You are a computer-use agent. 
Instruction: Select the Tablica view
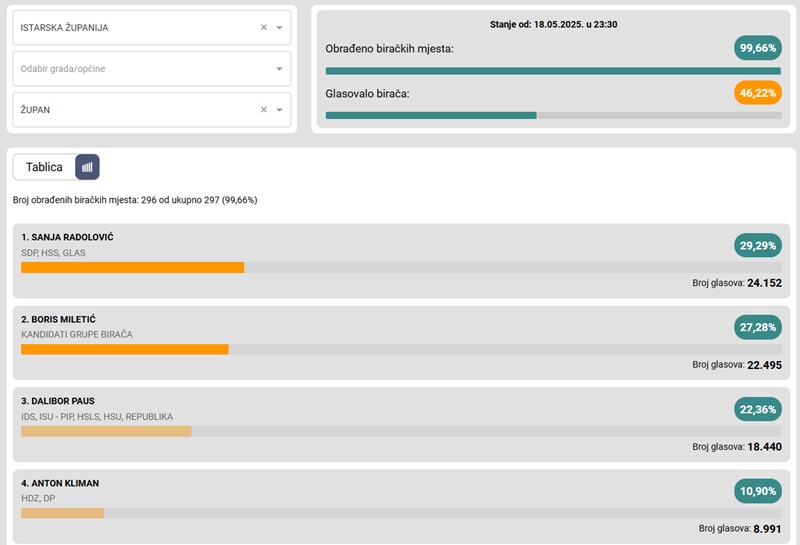44,167
